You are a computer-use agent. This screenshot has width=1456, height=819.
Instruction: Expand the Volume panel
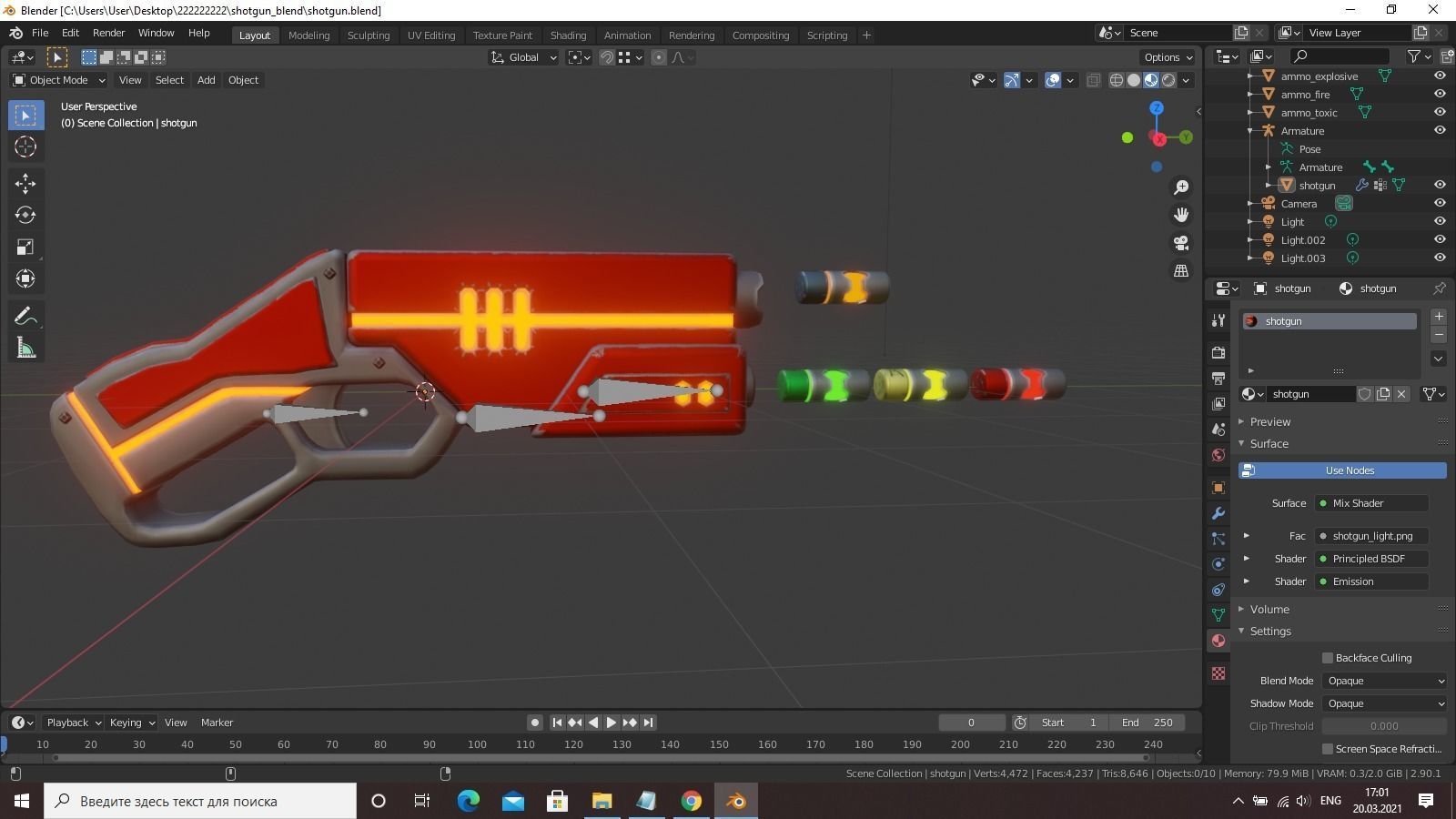pyautogui.click(x=1269, y=610)
